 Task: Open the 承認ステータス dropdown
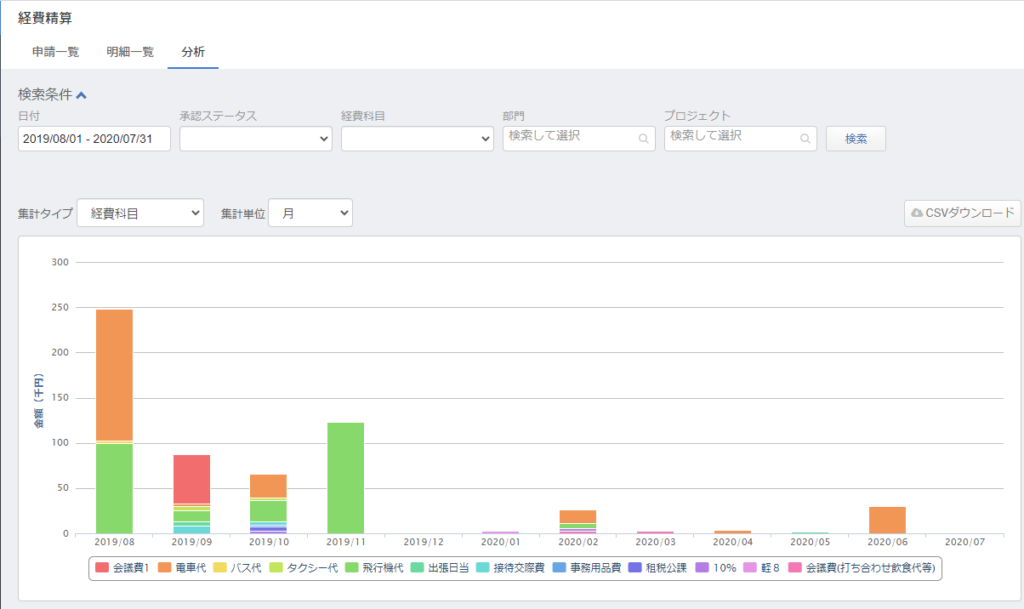pos(255,139)
